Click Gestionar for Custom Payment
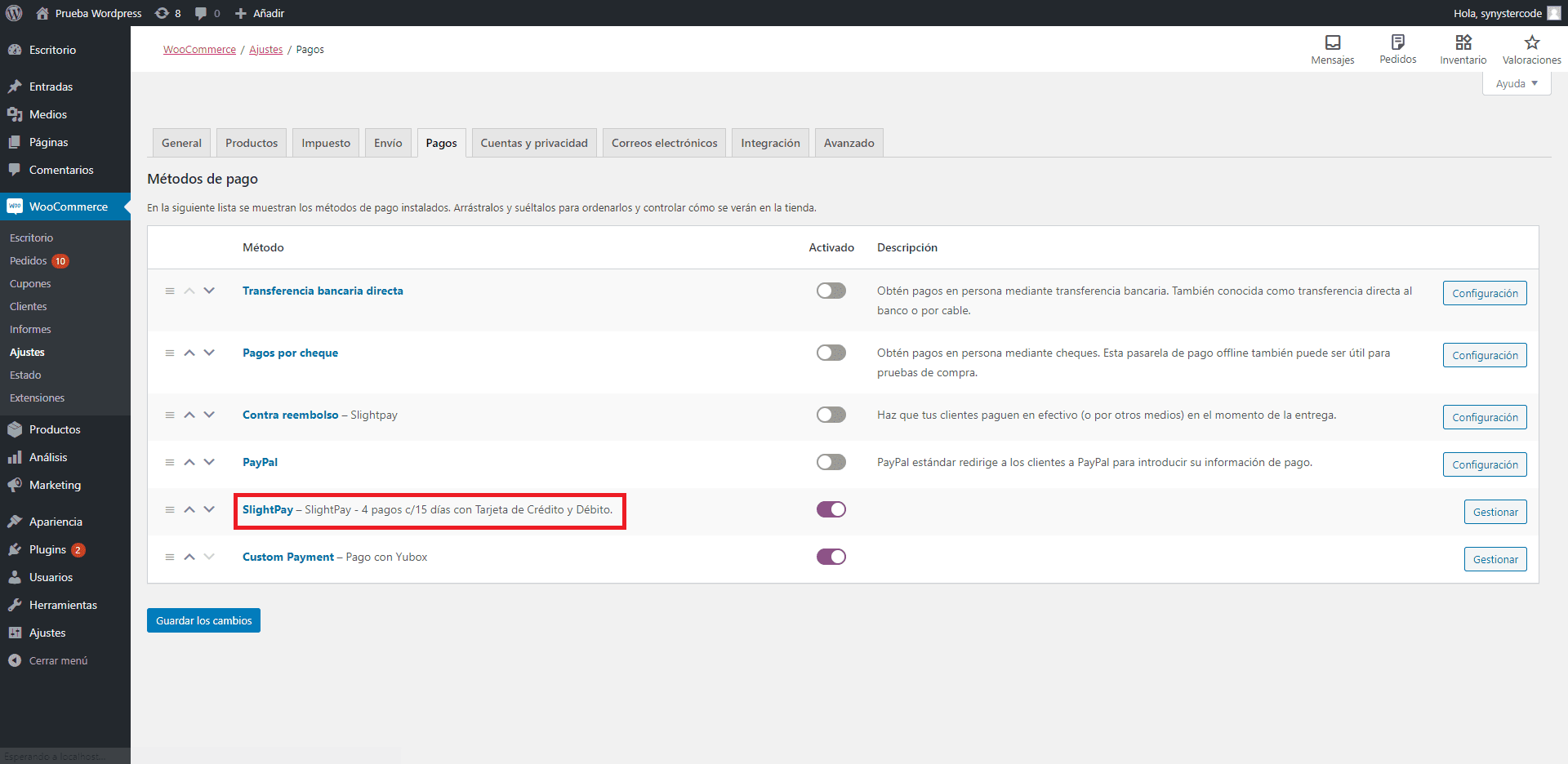This screenshot has width=1568, height=764. tap(1495, 559)
